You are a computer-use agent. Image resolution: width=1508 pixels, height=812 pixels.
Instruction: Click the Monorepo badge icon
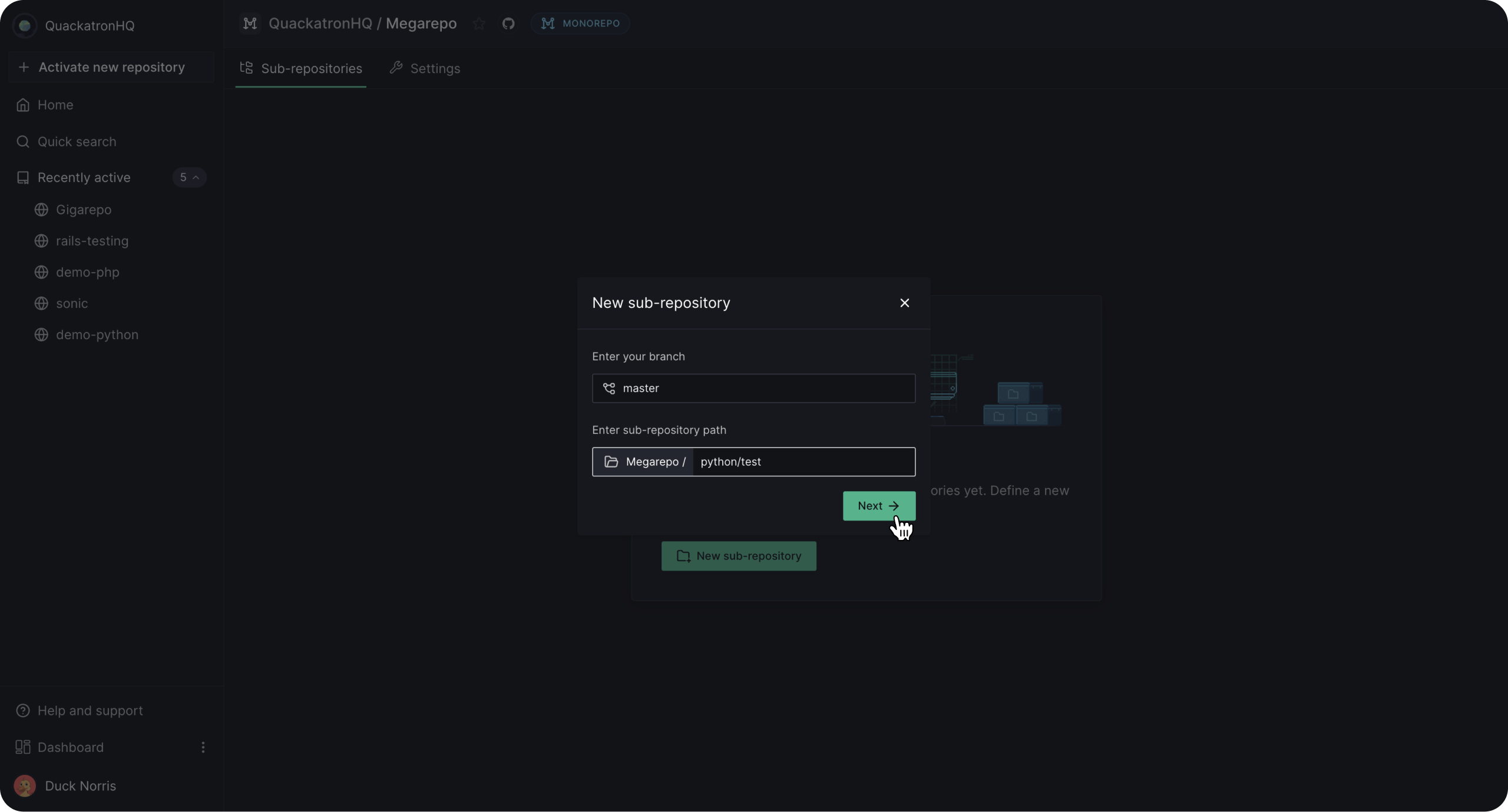click(548, 24)
